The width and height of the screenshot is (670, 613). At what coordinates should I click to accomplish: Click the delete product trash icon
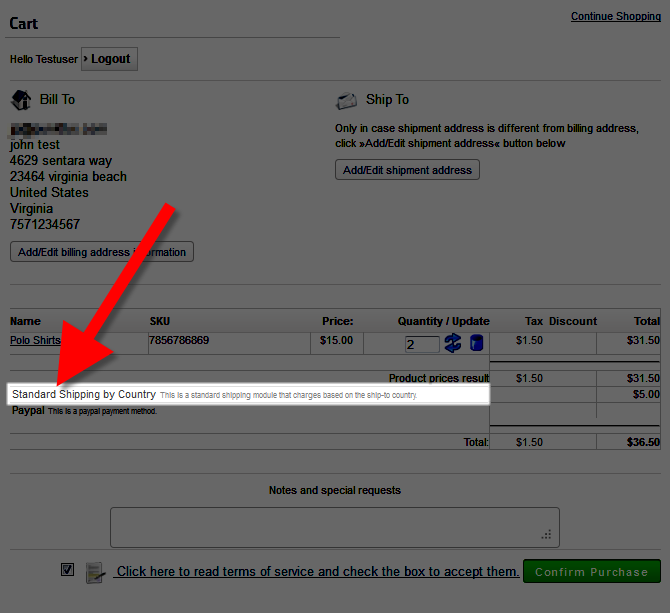tap(477, 343)
